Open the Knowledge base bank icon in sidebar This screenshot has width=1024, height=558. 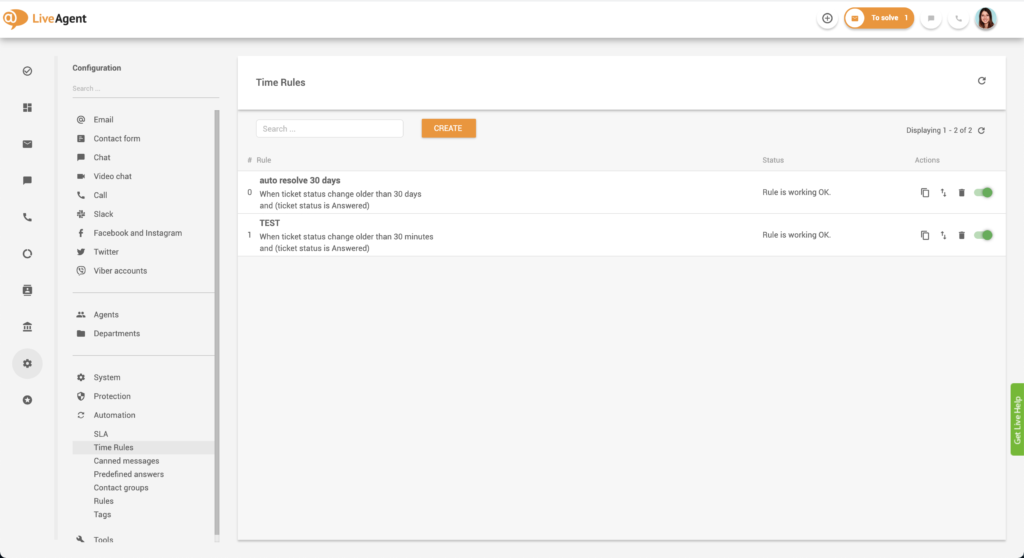27,327
